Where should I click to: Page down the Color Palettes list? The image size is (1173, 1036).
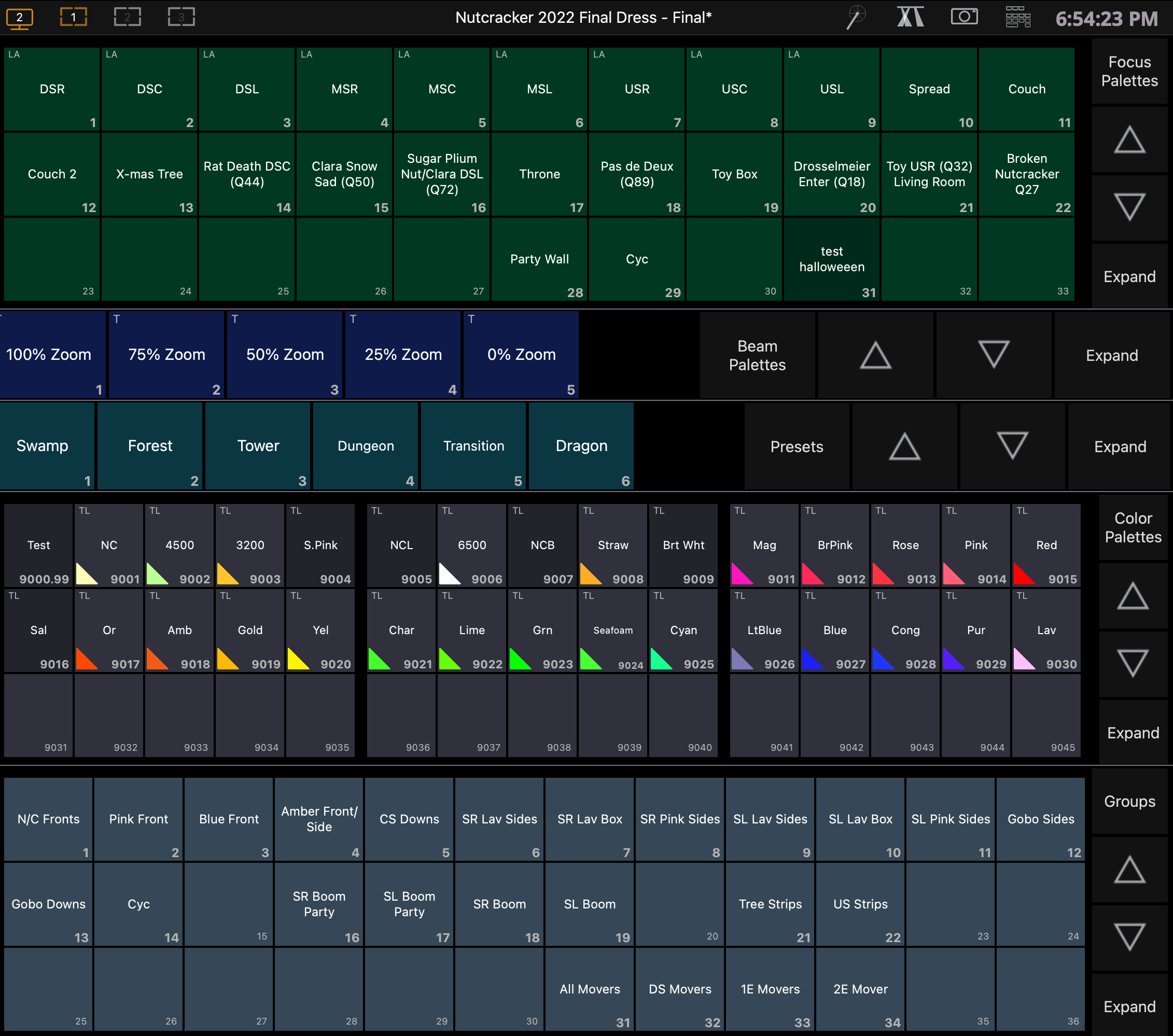[x=1132, y=664]
